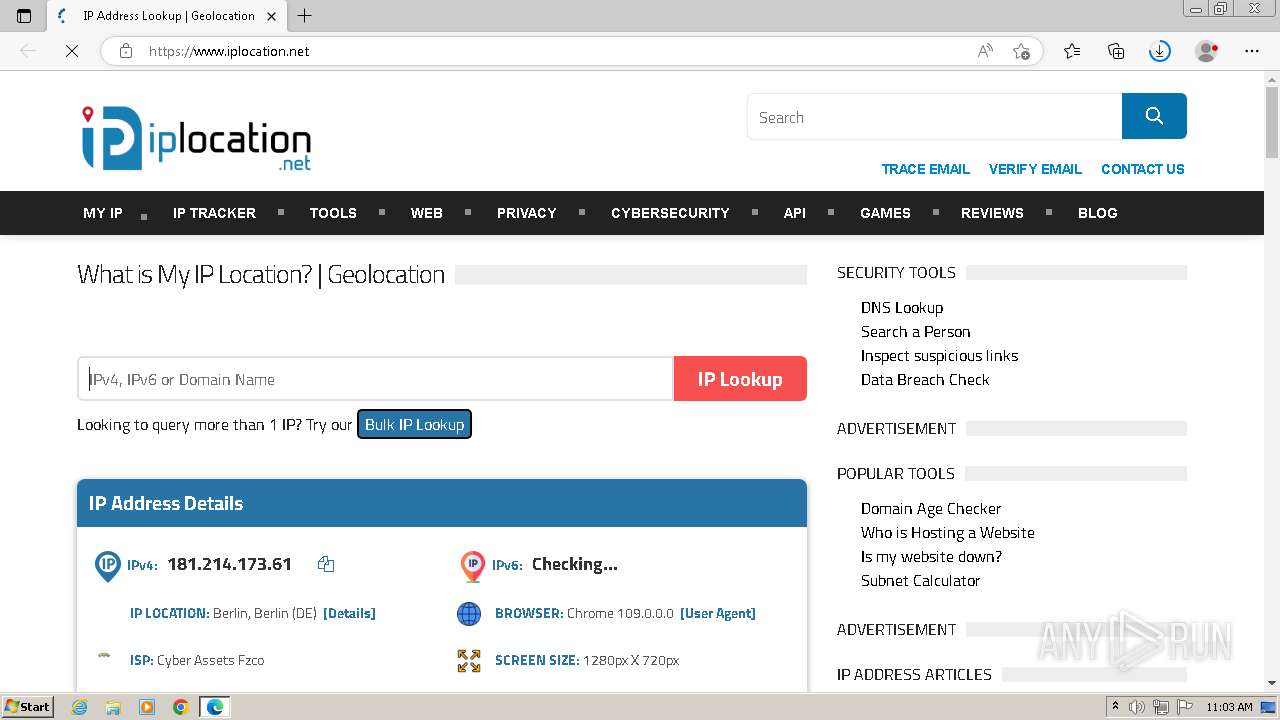Open the [Details] location link
1280x720 pixels.
[349, 613]
